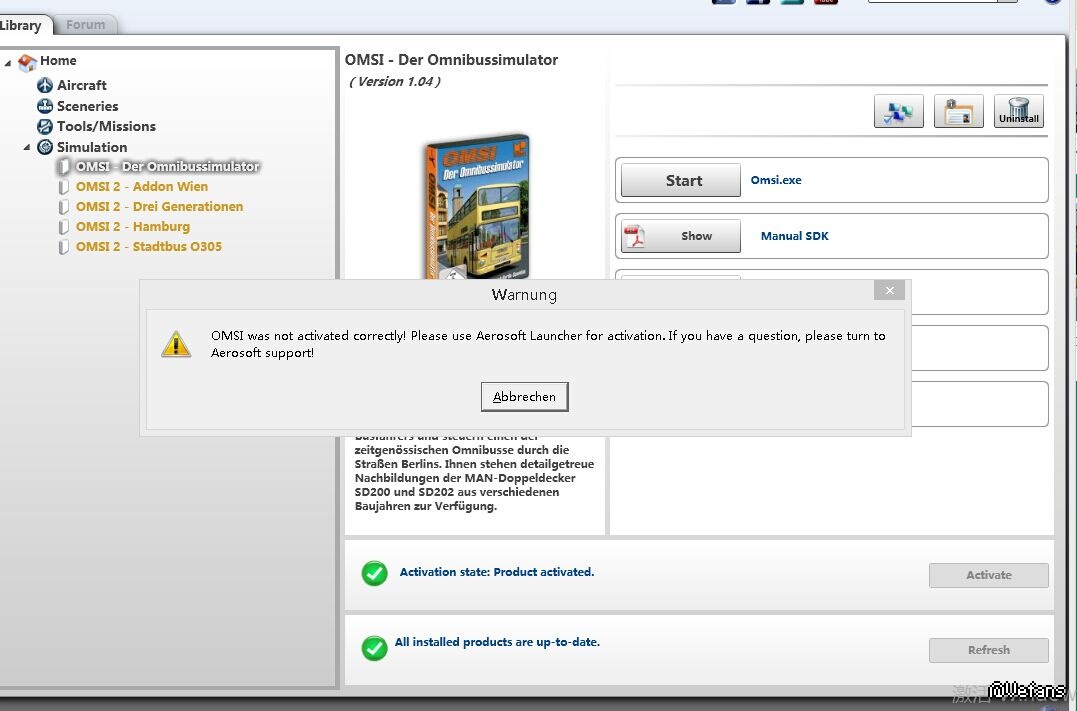The width and height of the screenshot is (1077, 711).
Task: Select OMSI 2 - Drei Generationen
Action: tap(159, 207)
